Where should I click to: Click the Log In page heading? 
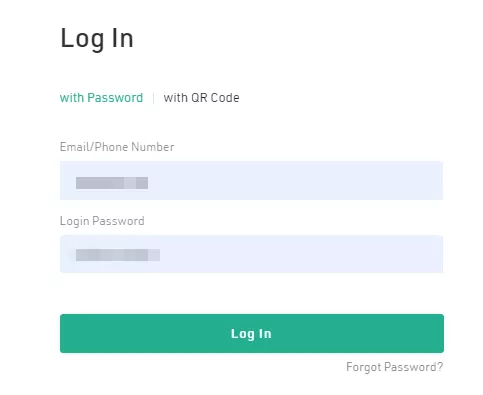click(97, 39)
